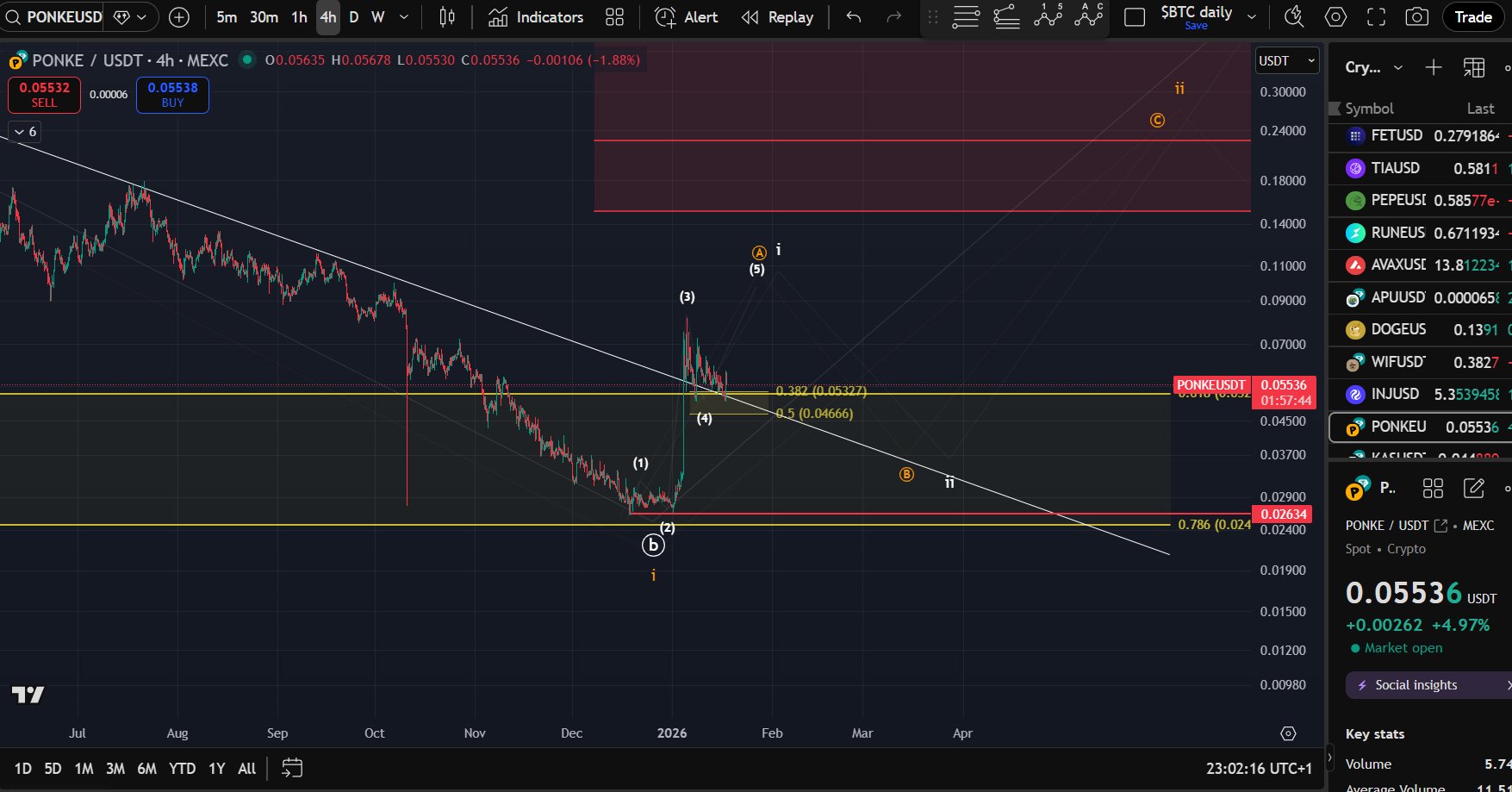
Task: Open quick search lightning icon
Action: (x=1293, y=17)
